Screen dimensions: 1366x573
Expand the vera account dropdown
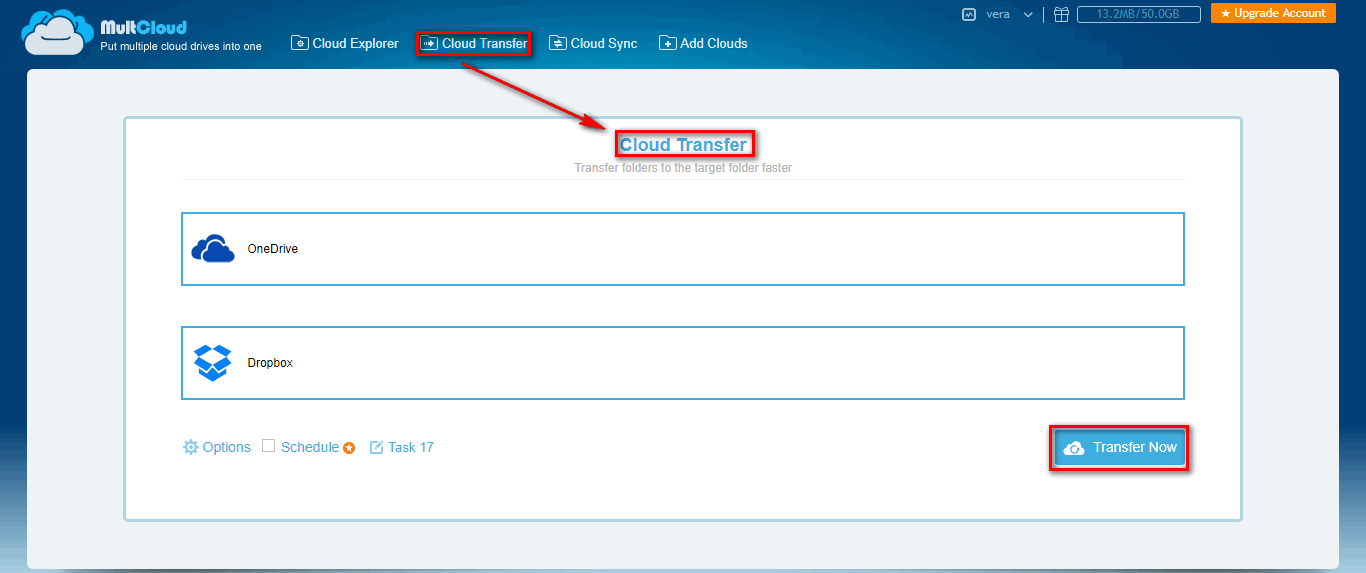[x=1028, y=14]
